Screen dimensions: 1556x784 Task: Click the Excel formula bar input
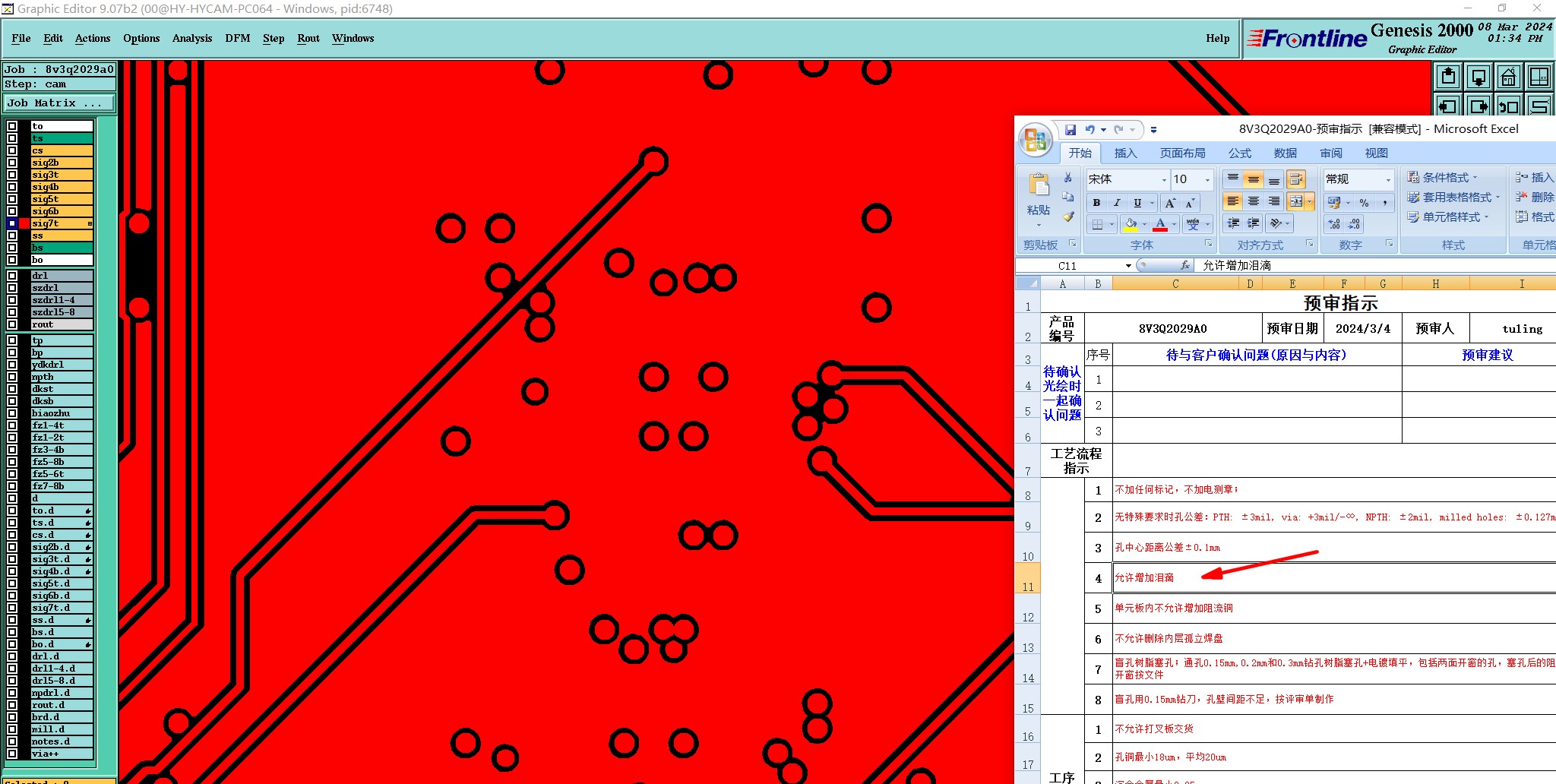coord(1375,266)
